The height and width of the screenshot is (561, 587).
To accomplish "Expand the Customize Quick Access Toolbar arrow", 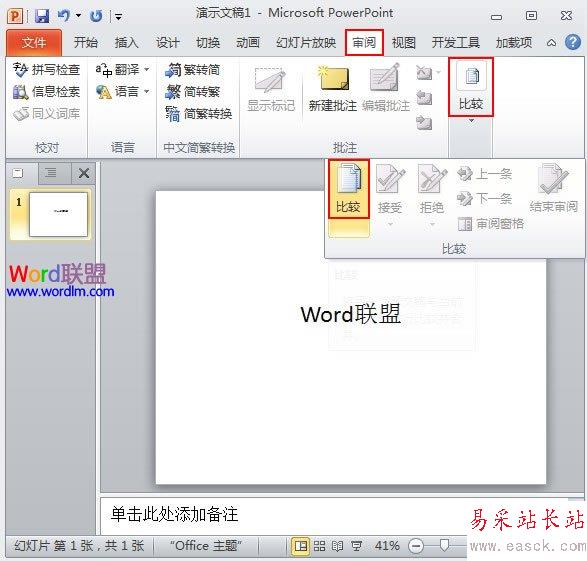I will click(x=119, y=16).
